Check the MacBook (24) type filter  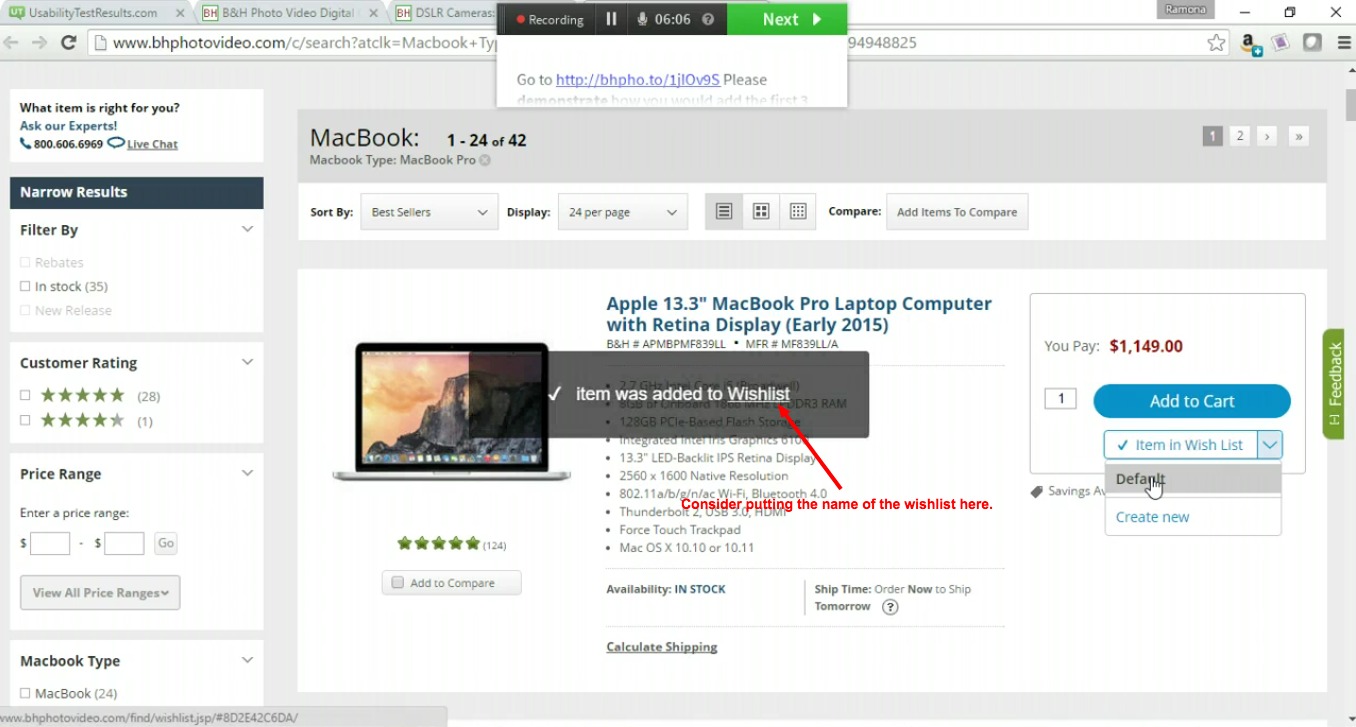pyautogui.click(x=25, y=694)
